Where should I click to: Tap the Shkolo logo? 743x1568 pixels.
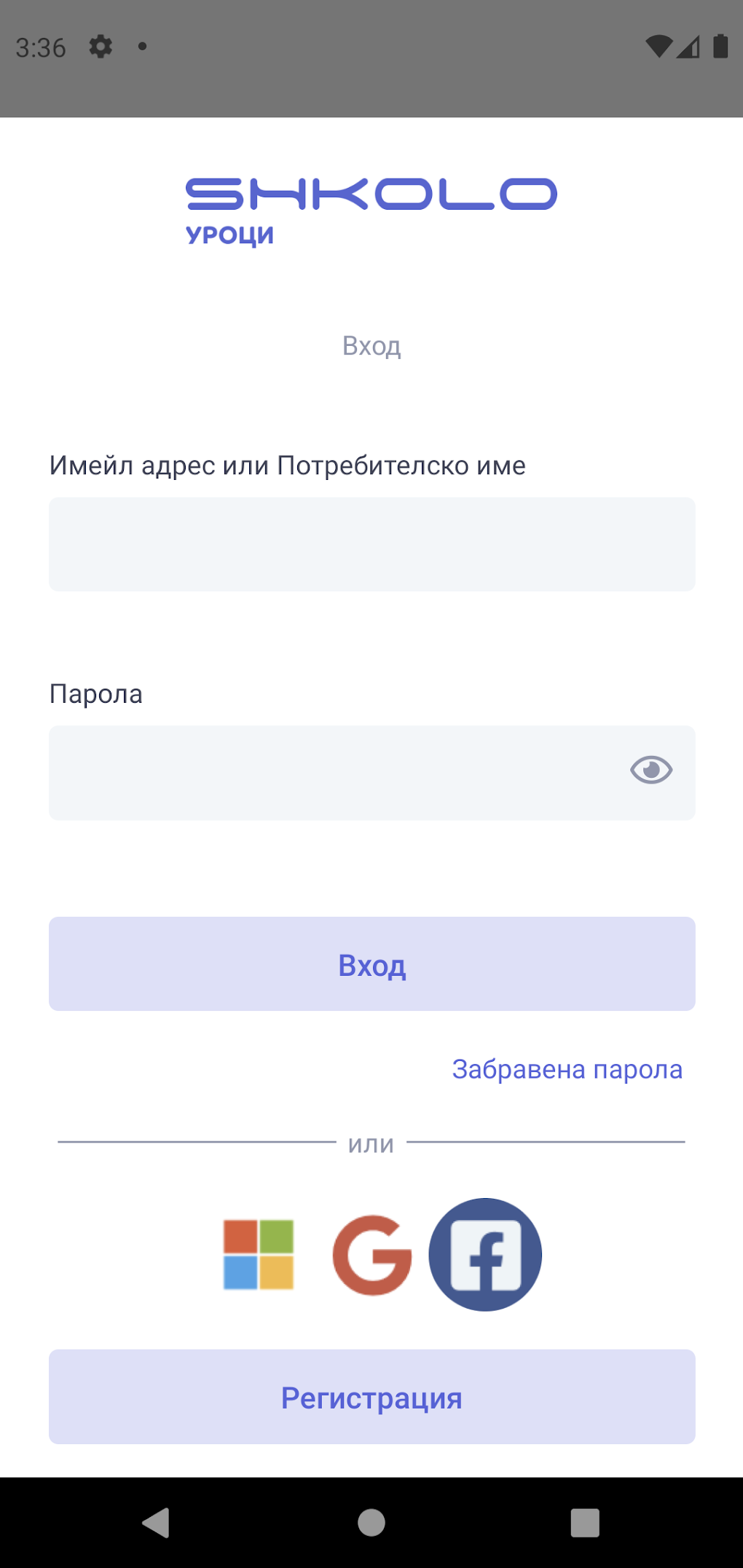pyautogui.click(x=371, y=194)
